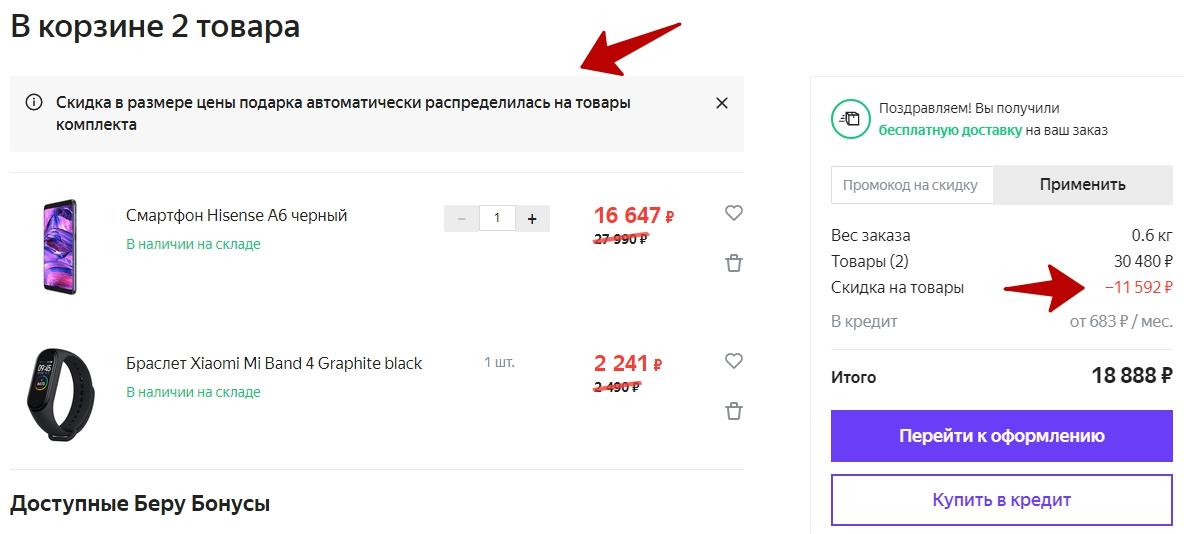Click the Доступные Беру Бонусы heading
Viewport: 1184px width, 534px height.
(x=140, y=503)
